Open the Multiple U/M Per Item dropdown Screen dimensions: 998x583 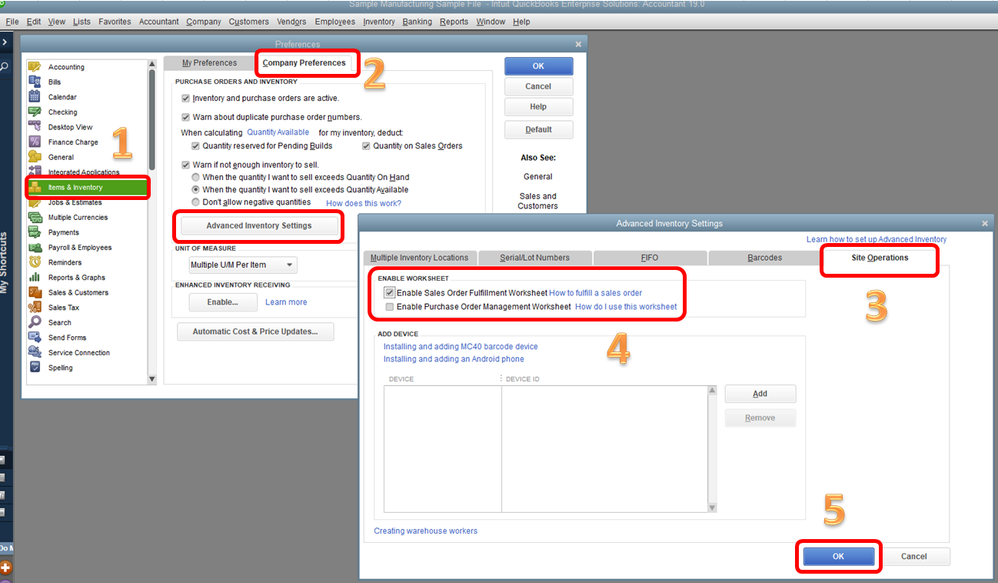click(242, 265)
